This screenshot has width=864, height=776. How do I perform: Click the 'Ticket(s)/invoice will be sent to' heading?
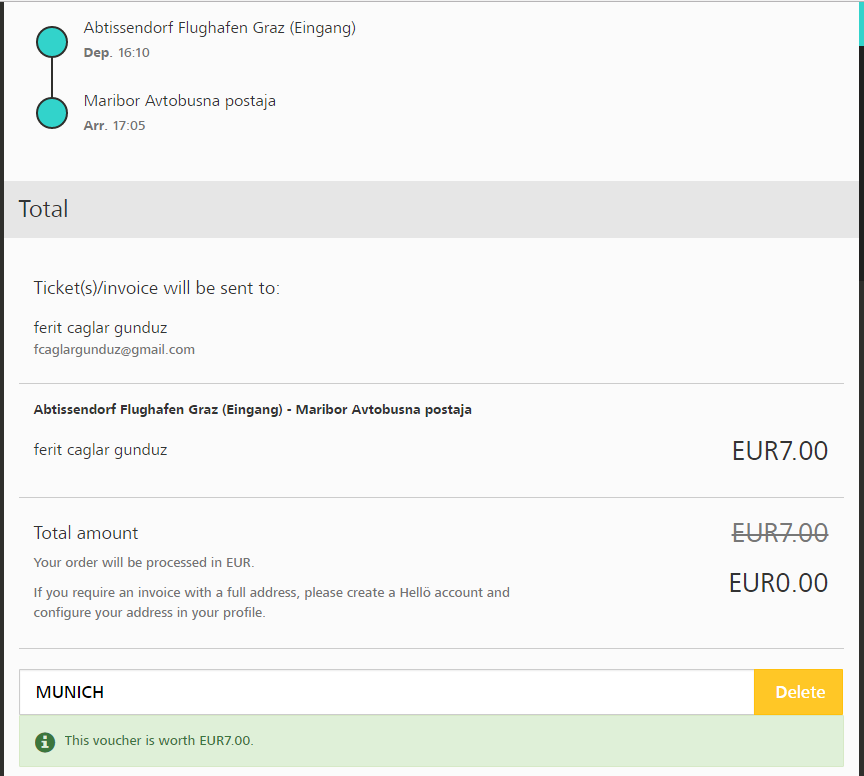pos(157,288)
